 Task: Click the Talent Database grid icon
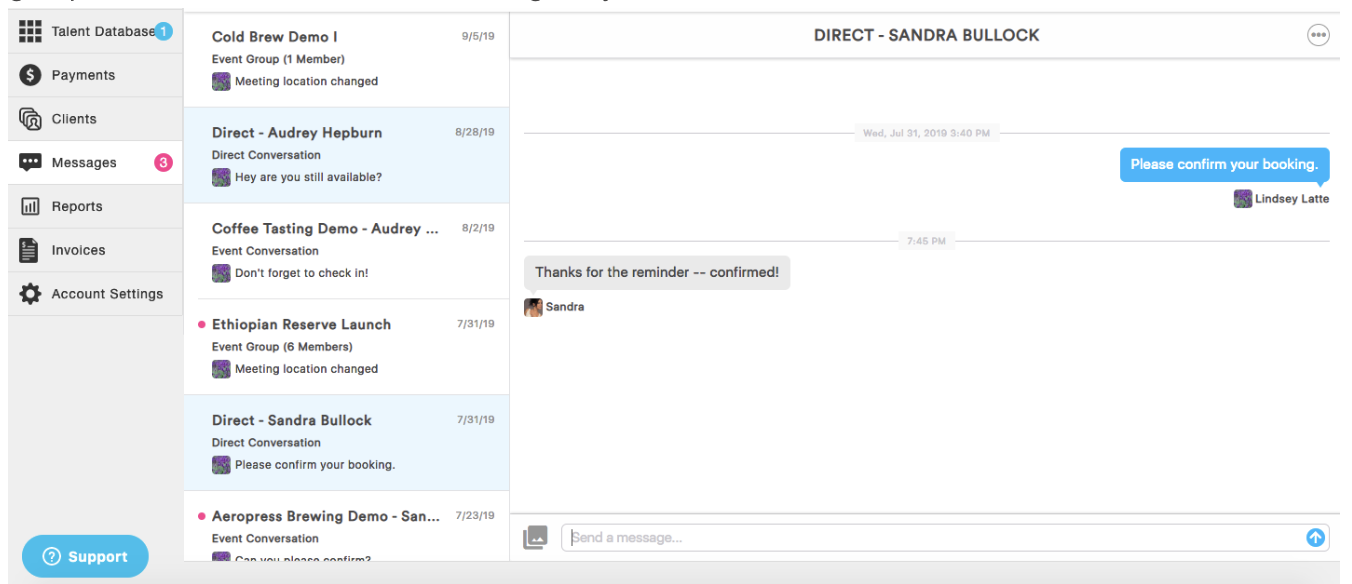pyautogui.click(x=30, y=31)
